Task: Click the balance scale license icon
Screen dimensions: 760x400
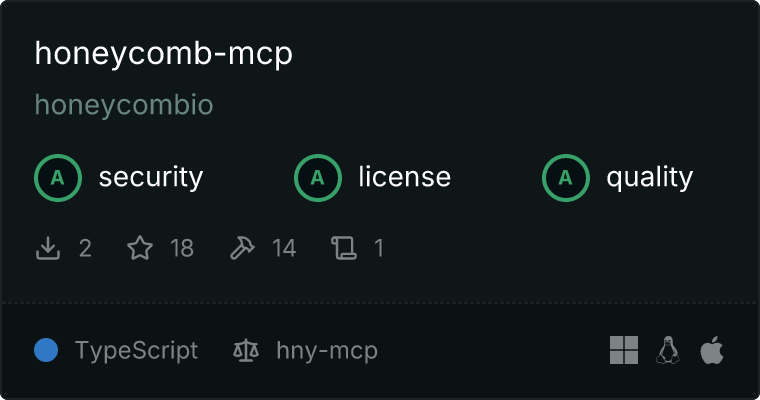Action: coord(246,351)
